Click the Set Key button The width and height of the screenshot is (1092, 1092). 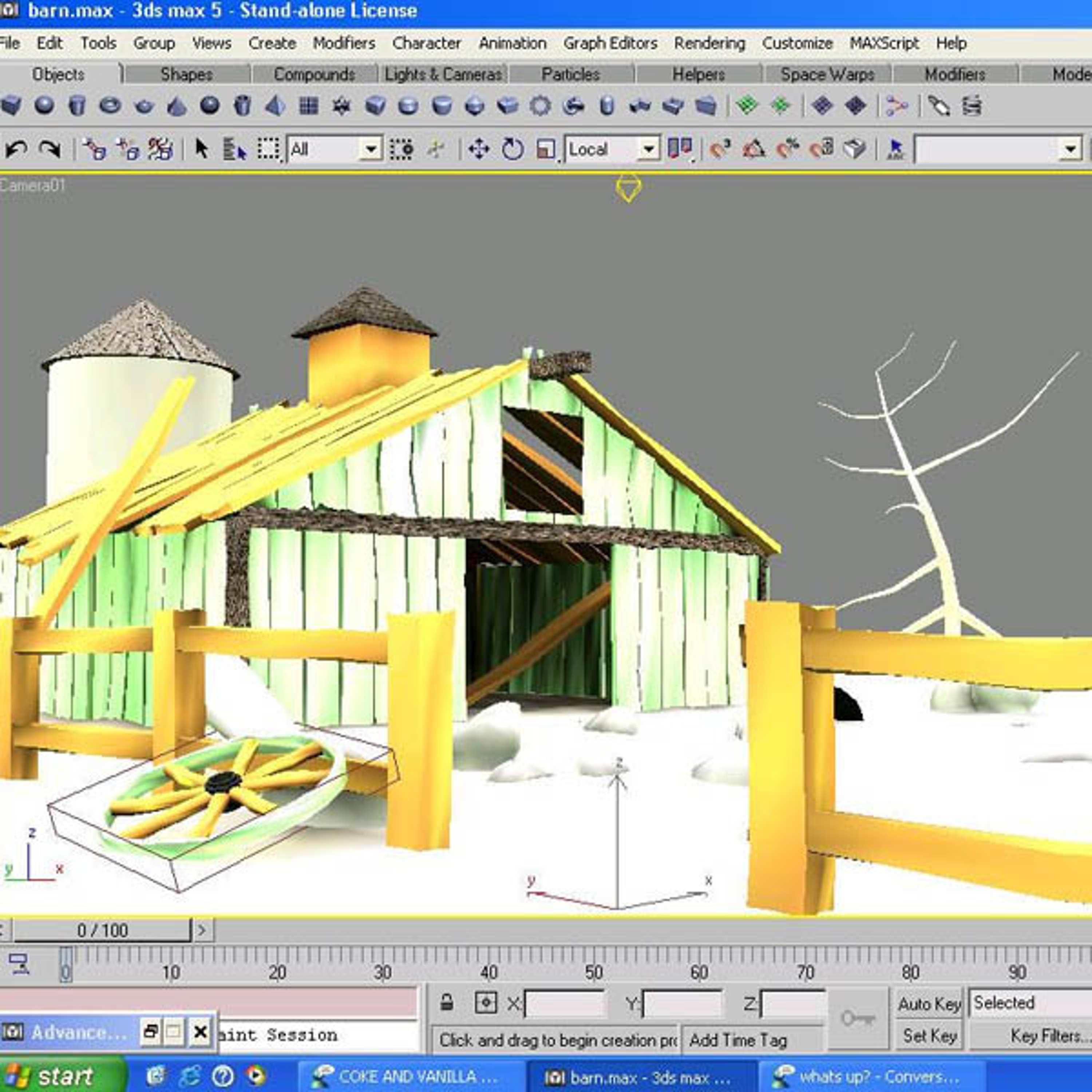coord(929,1036)
